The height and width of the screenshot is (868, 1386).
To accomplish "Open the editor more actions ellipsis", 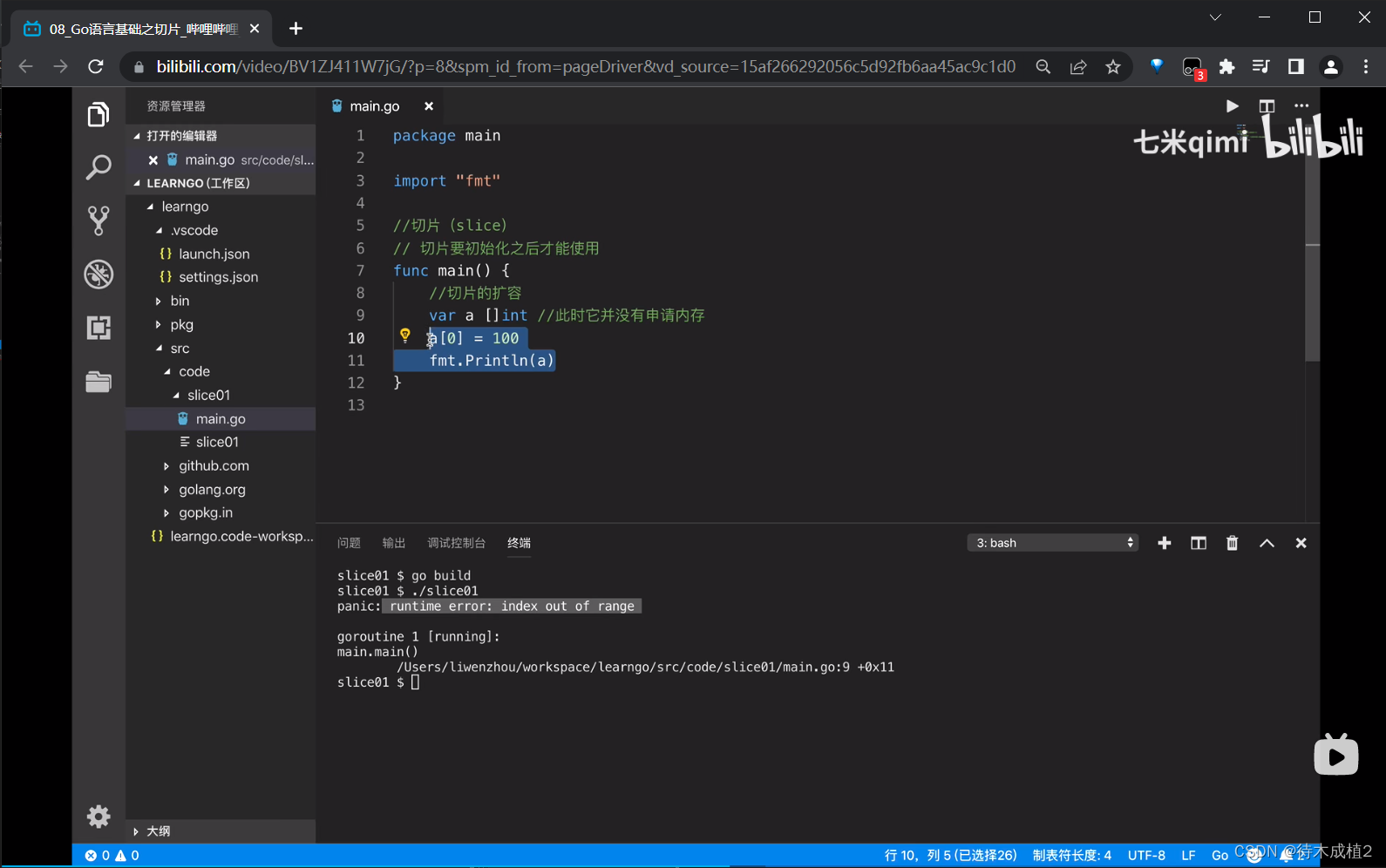I will (1301, 106).
